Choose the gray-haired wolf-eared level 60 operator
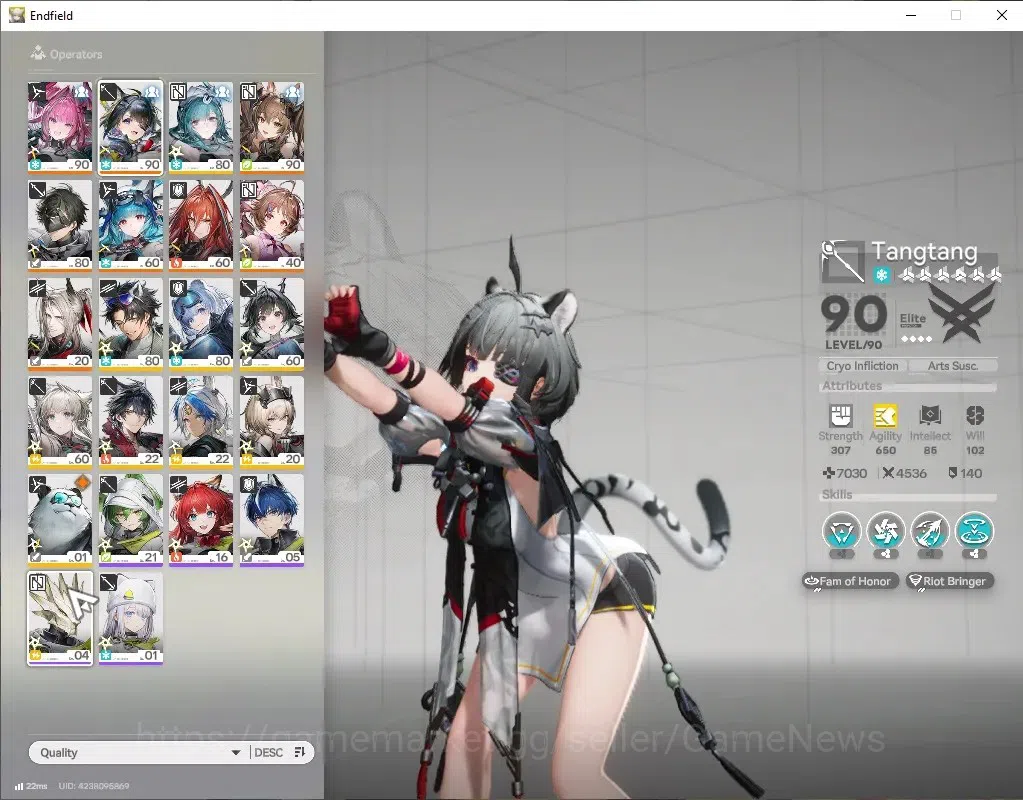Screen dimensions: 1023x800 pos(60,422)
